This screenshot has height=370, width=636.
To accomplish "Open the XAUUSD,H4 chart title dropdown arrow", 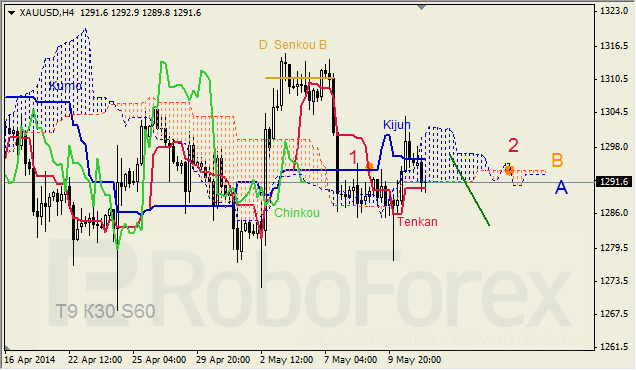I will [x=11, y=13].
